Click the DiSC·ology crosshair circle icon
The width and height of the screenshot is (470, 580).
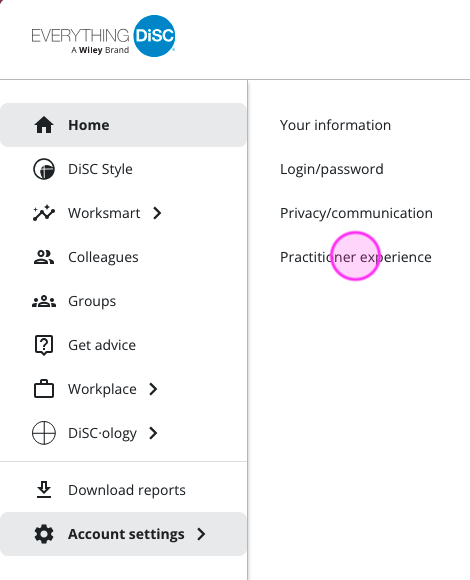point(44,433)
